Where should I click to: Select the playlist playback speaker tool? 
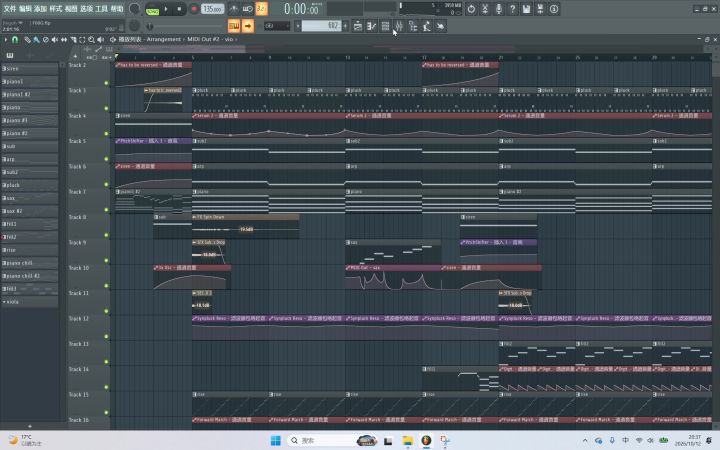101,40
